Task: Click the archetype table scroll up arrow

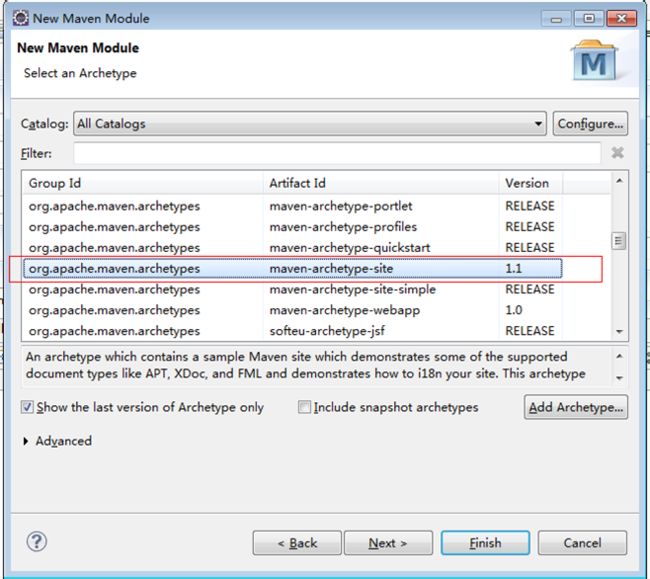Action: 619,181
